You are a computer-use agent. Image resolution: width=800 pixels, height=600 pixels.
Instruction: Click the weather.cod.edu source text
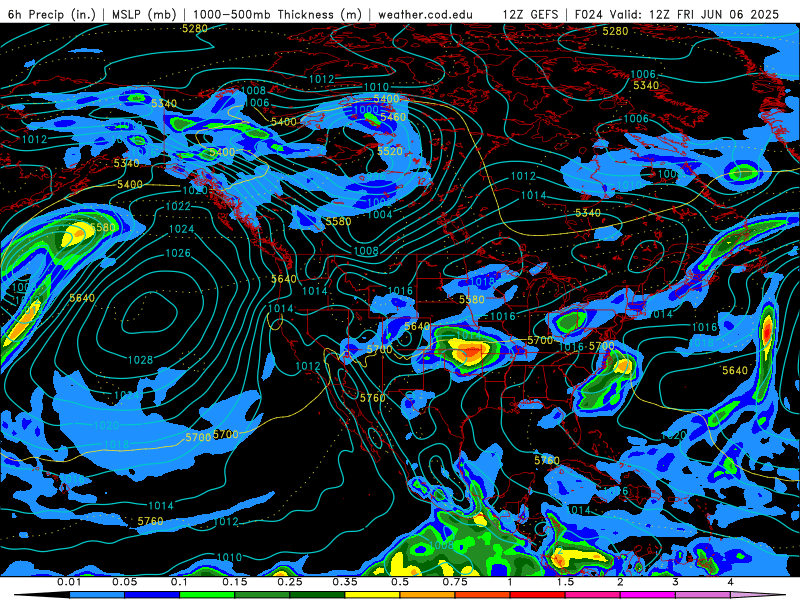click(x=425, y=14)
